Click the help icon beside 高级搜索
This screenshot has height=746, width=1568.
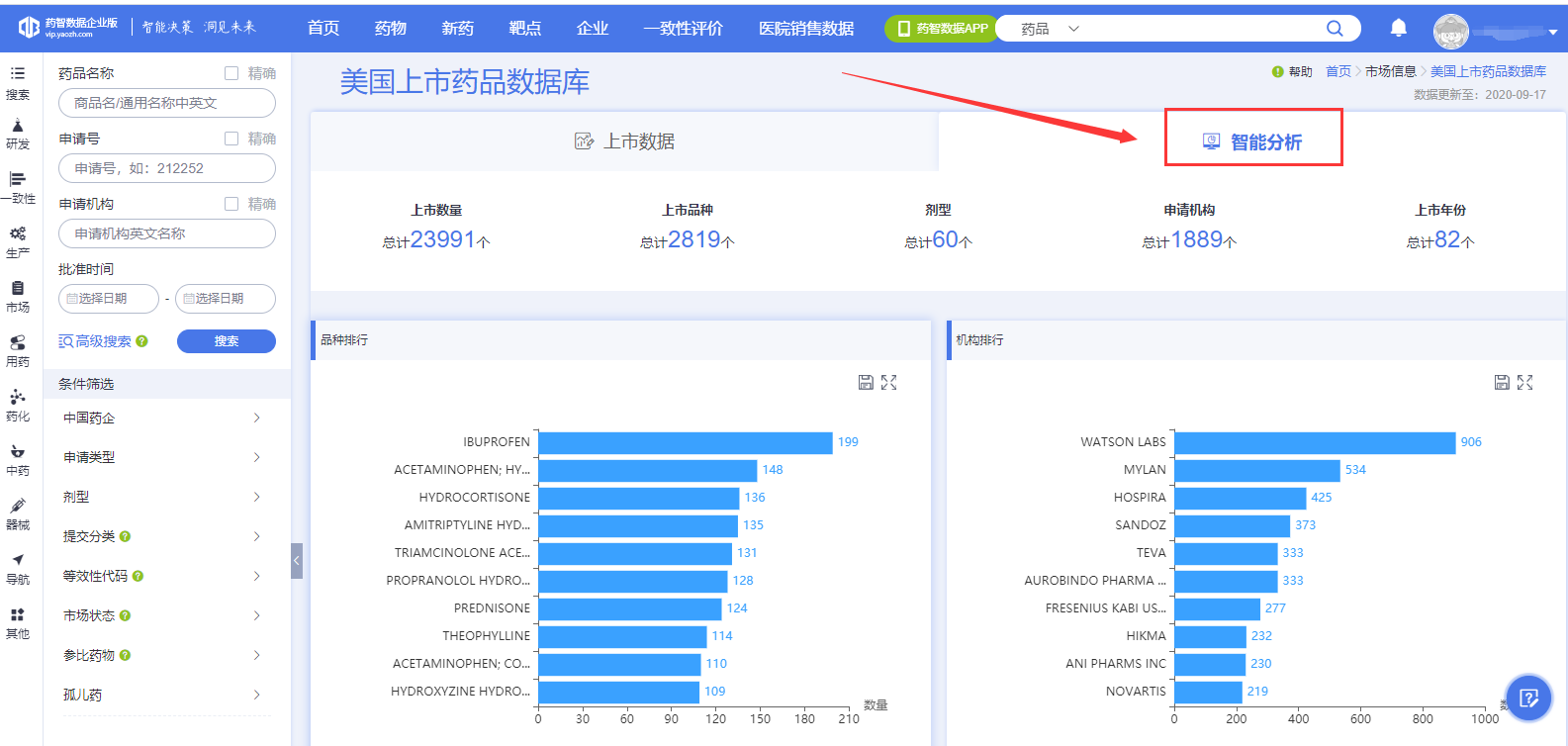pyautogui.click(x=142, y=341)
